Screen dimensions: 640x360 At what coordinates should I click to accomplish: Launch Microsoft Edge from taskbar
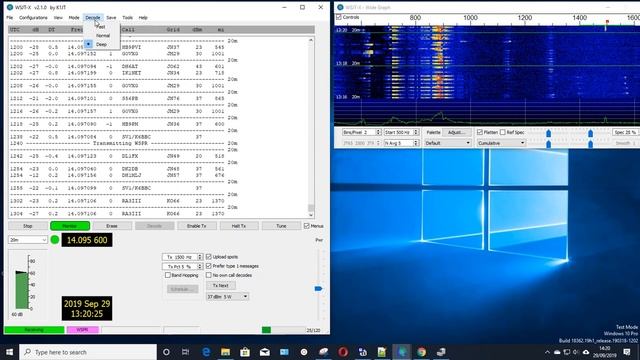[x=206, y=352]
